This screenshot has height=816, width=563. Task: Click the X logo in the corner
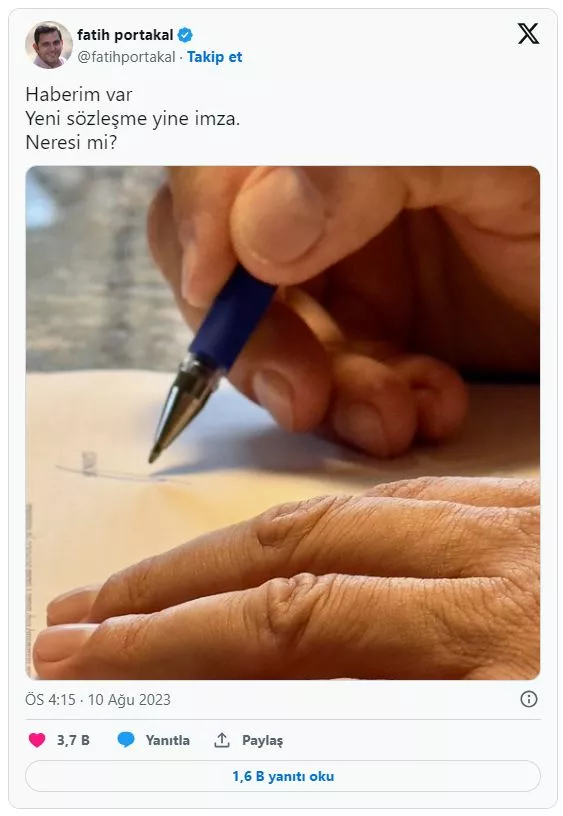pos(528,34)
